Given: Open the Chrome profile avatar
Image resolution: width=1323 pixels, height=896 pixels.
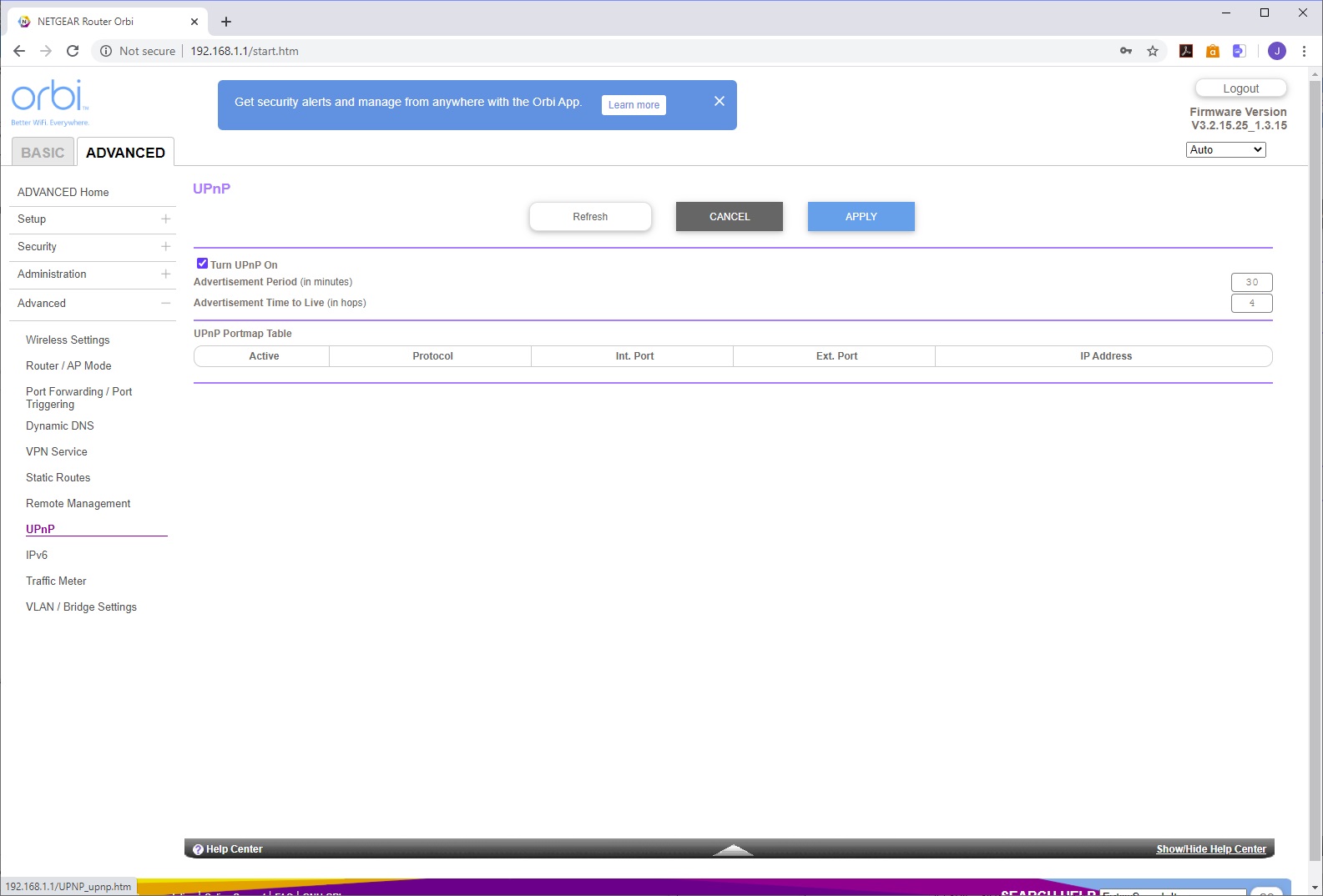Looking at the screenshot, I should tap(1277, 51).
